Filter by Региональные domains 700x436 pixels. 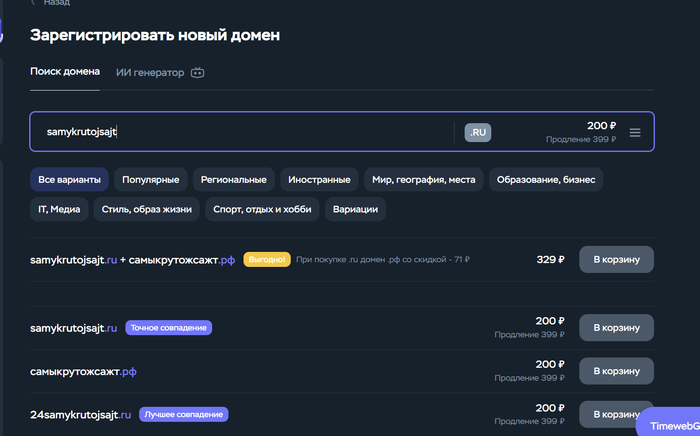(233, 179)
